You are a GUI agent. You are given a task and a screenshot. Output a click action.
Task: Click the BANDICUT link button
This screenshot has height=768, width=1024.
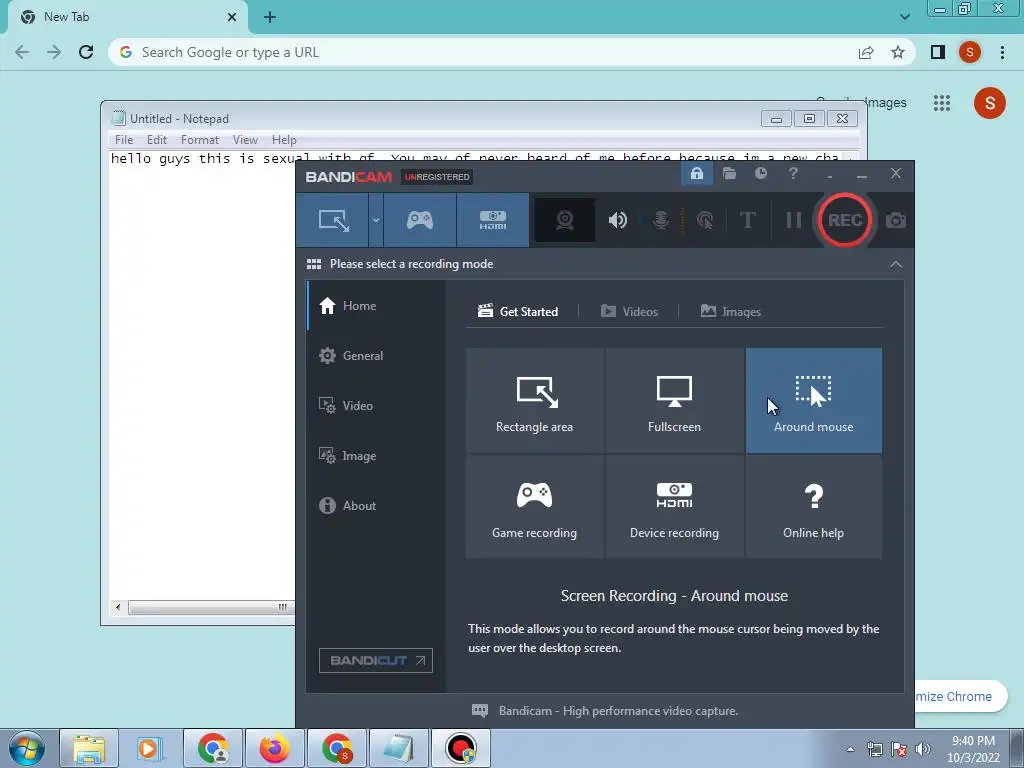[376, 660]
